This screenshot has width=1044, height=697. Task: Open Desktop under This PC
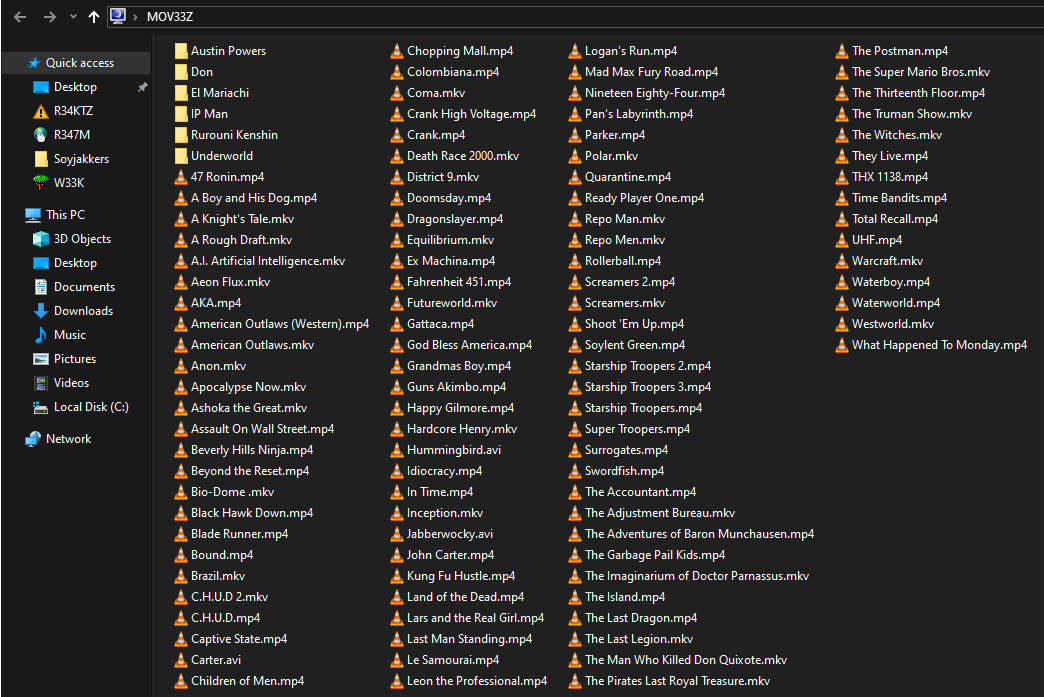coord(75,262)
